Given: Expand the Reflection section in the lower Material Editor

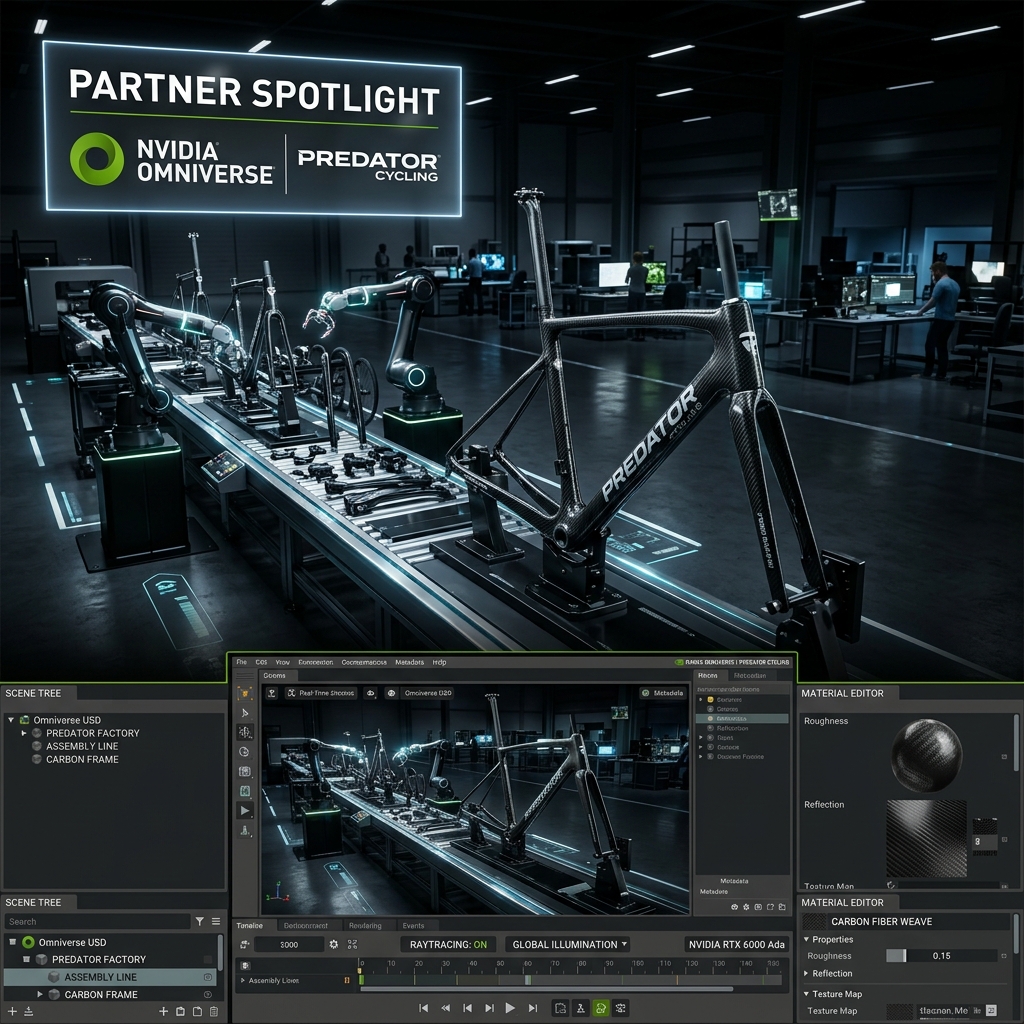Looking at the screenshot, I should click(806, 974).
